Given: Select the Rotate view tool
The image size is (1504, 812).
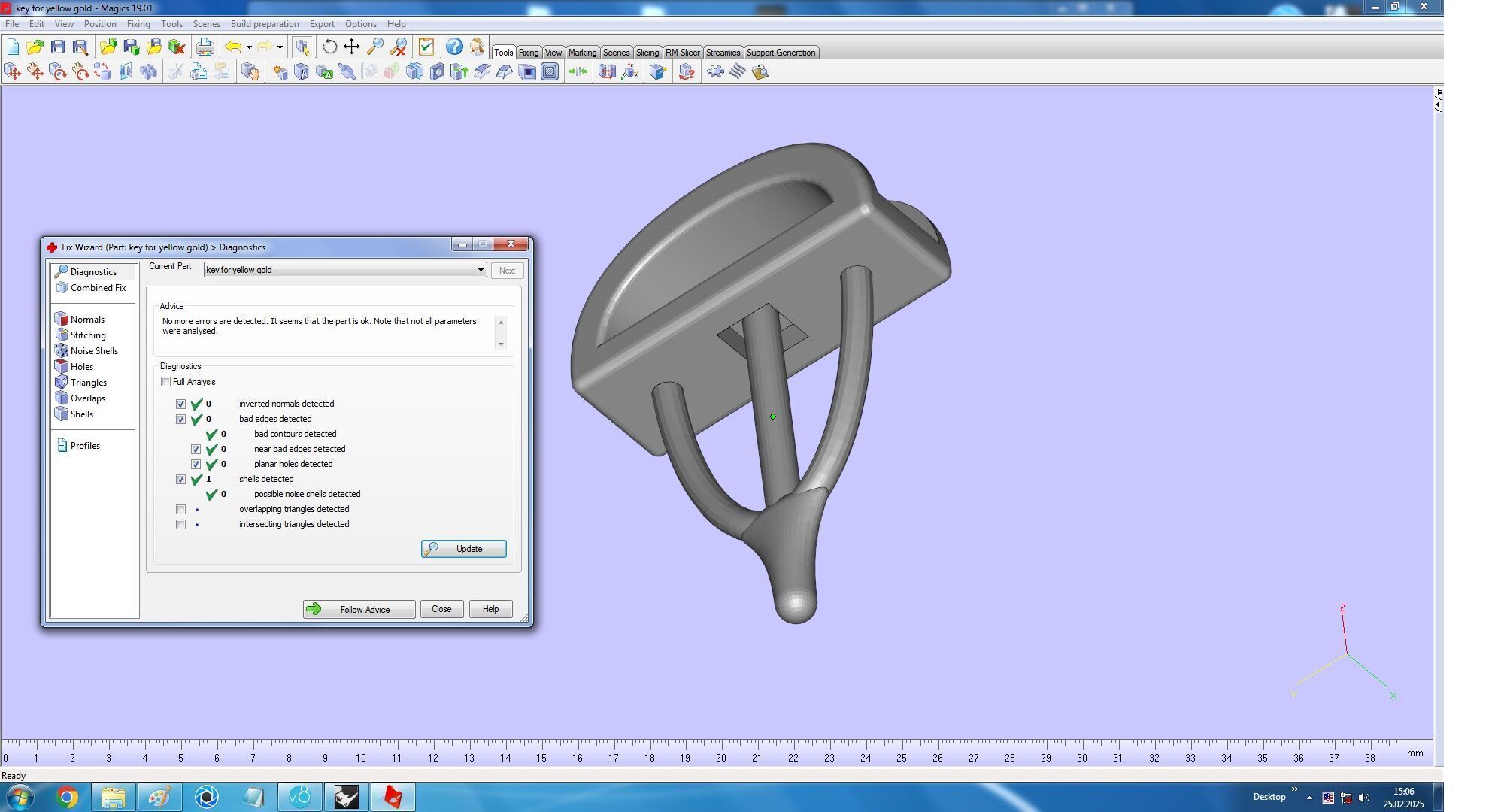Looking at the screenshot, I should (329, 47).
